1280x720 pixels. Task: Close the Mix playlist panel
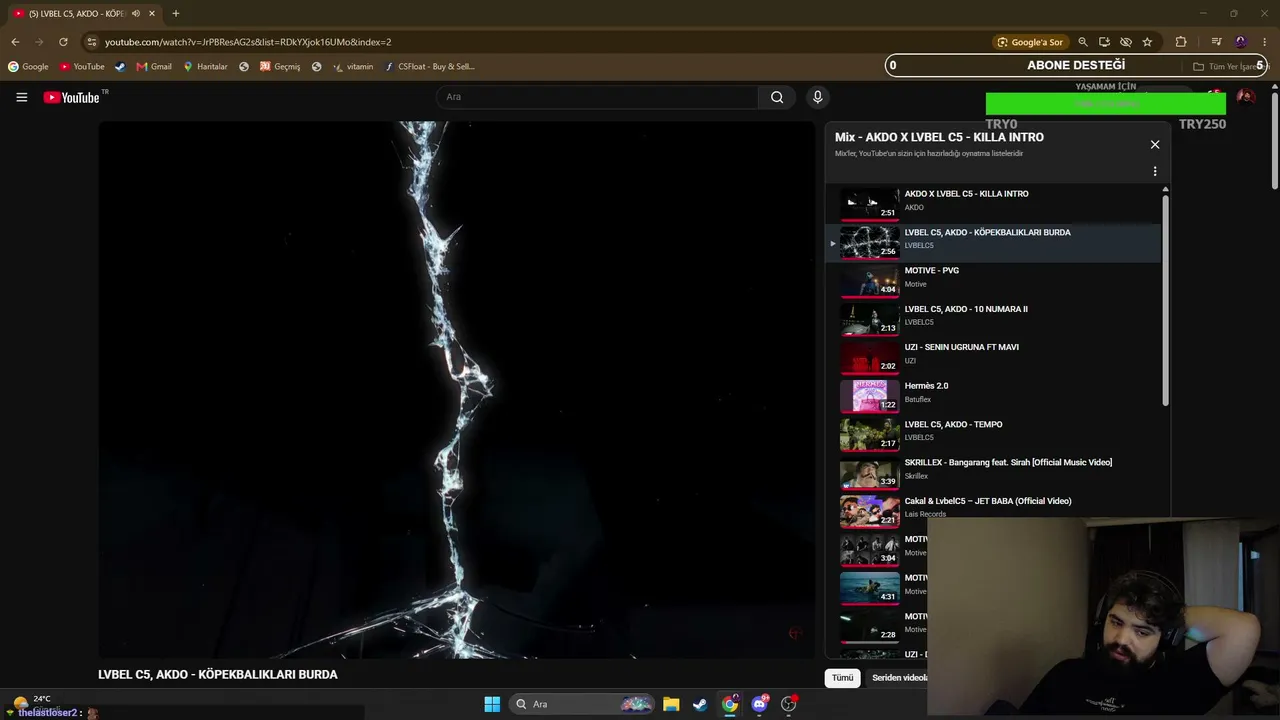point(1155,144)
